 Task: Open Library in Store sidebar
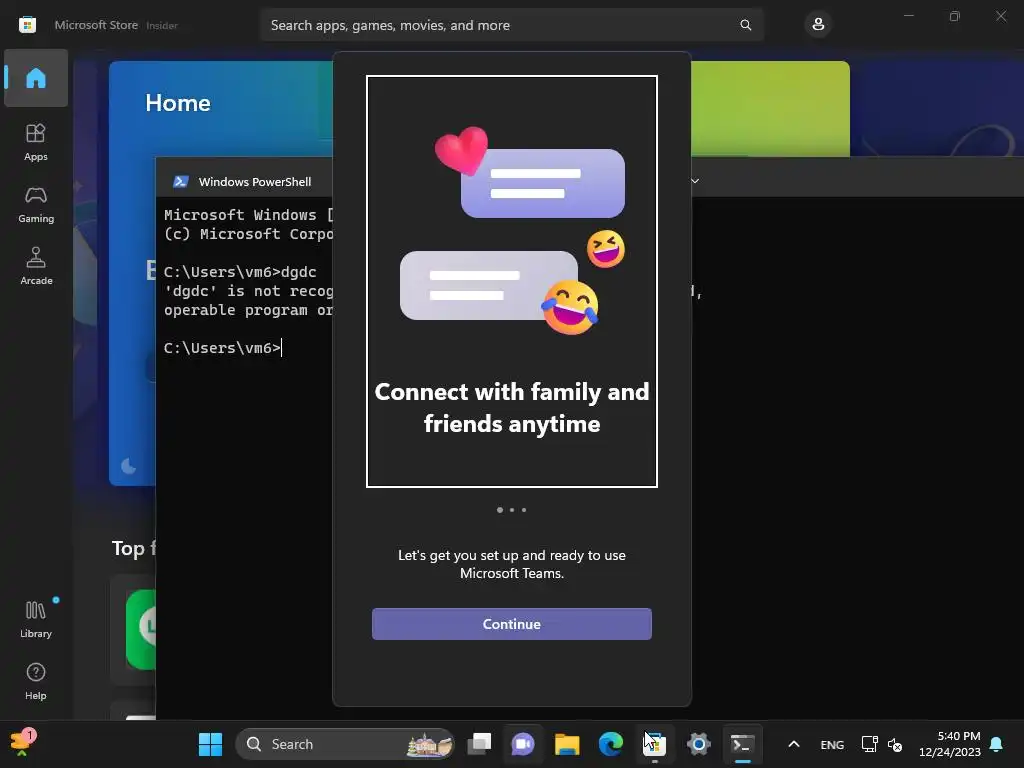[36, 619]
